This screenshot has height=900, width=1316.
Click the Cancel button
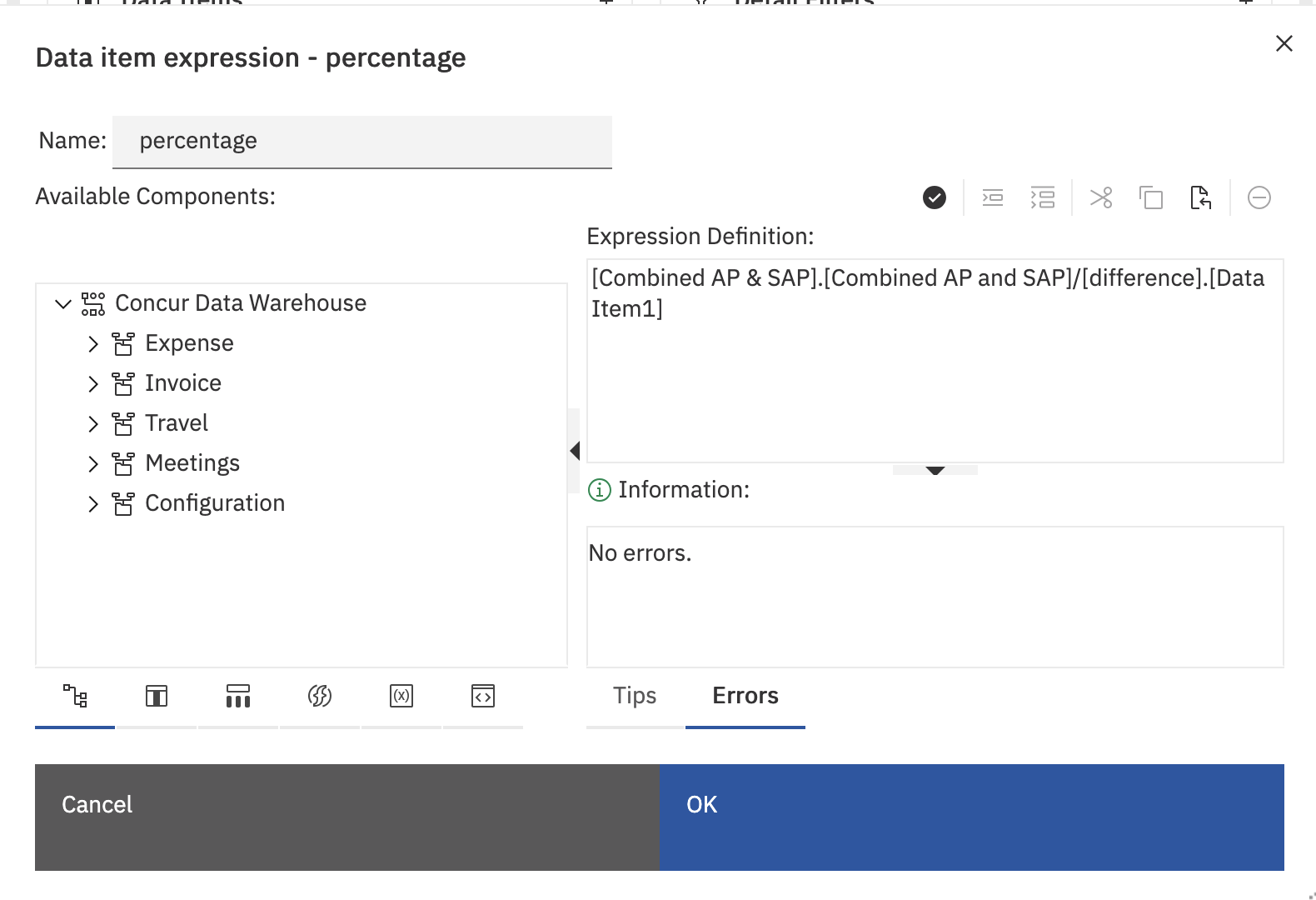tap(347, 817)
